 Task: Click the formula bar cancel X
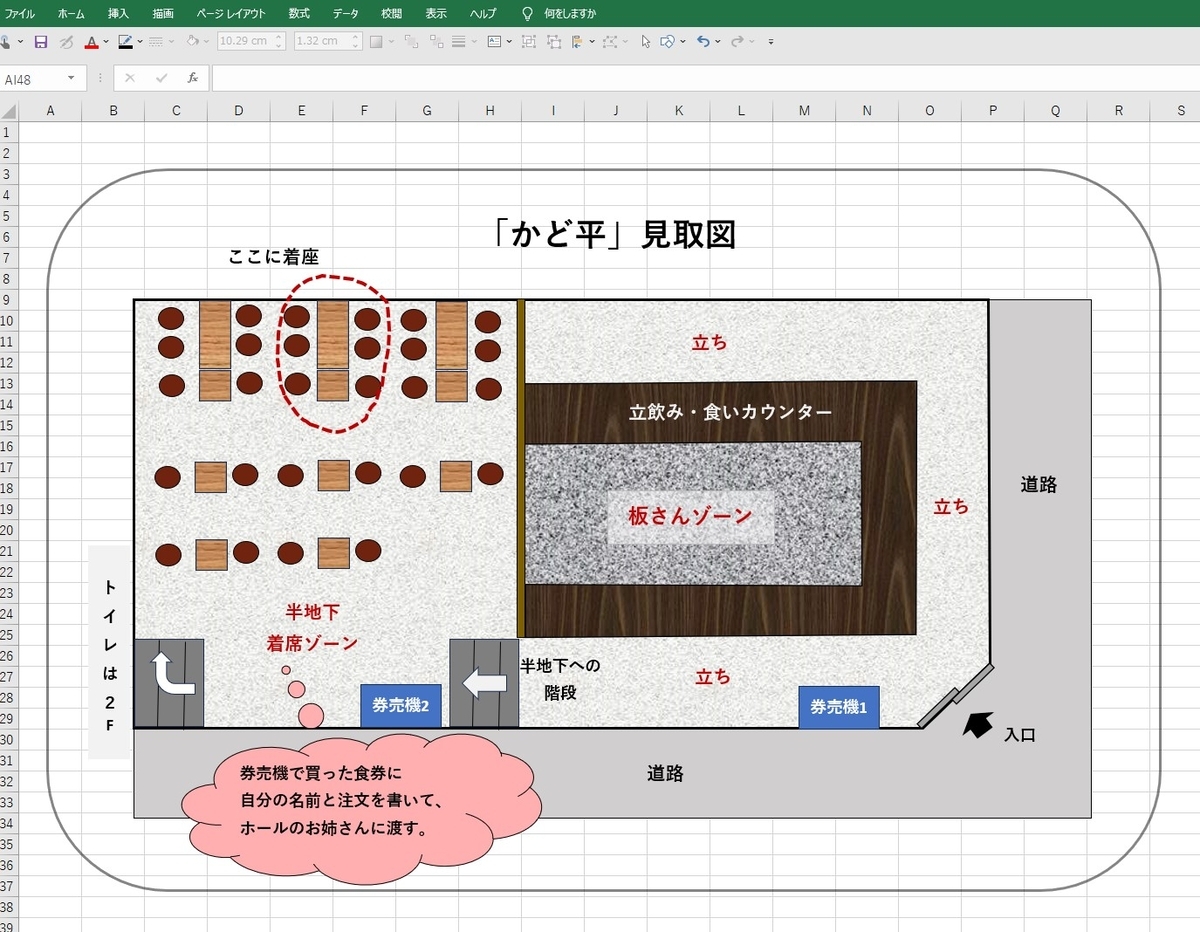[130, 77]
